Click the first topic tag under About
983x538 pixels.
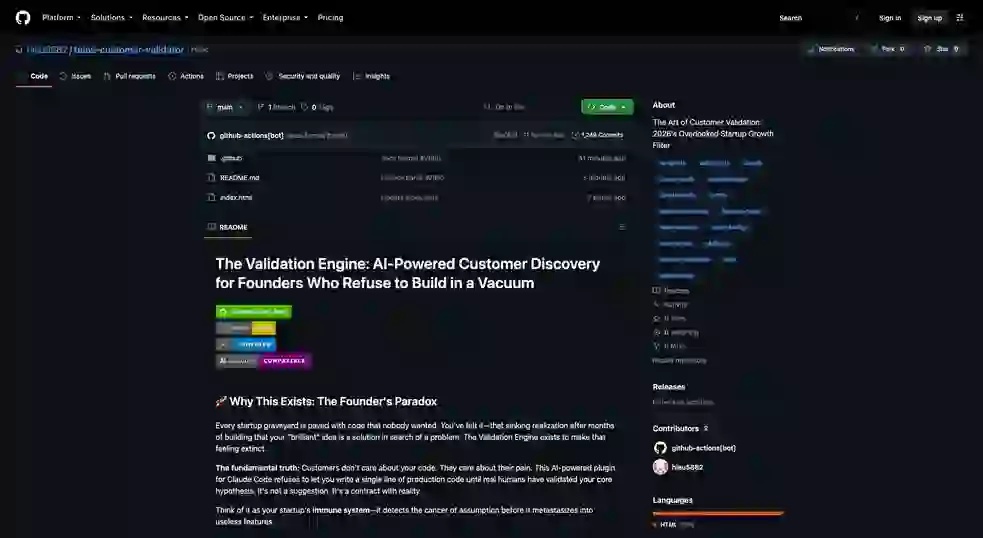(673, 163)
